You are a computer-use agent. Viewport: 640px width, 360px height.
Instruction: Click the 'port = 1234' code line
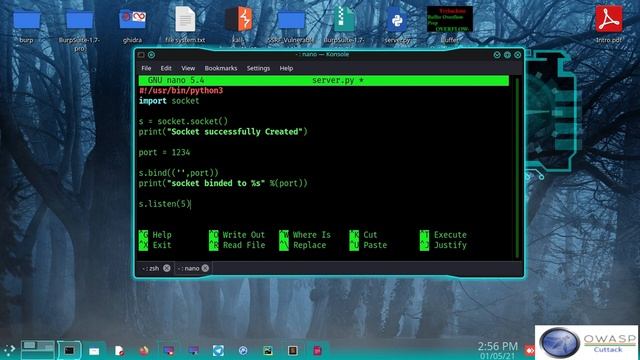point(164,152)
